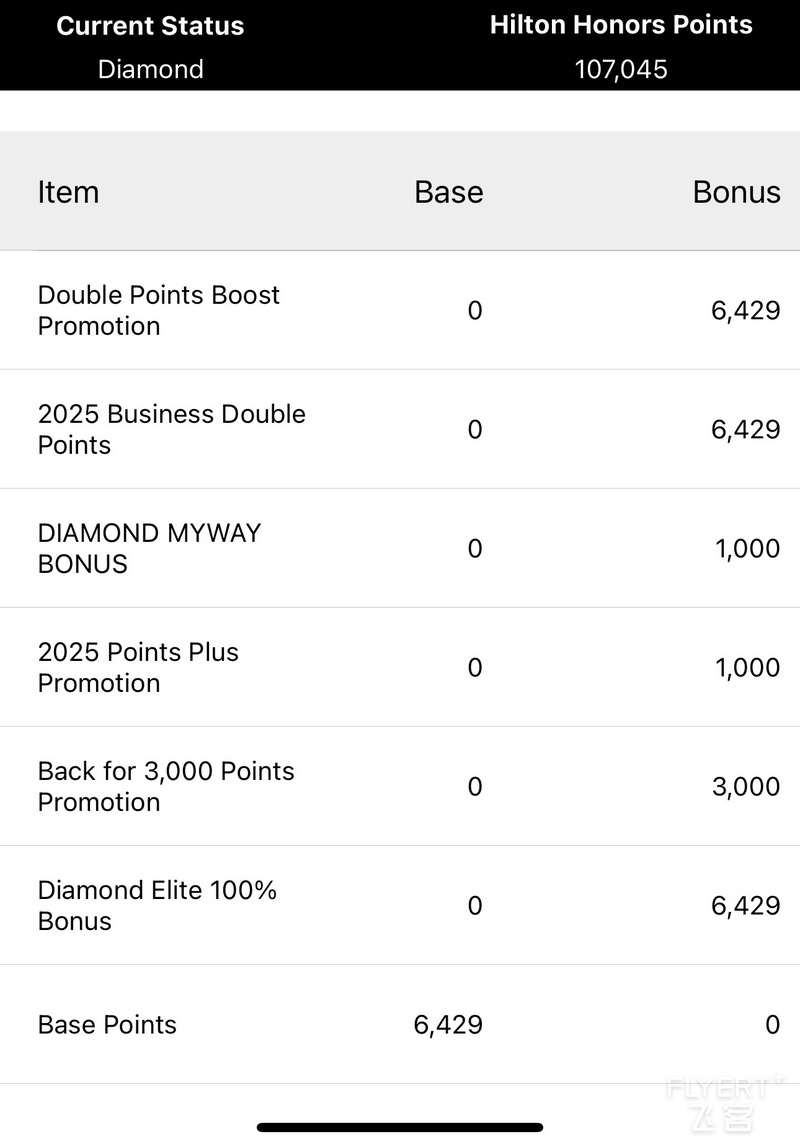Tap the Back for 3,000 Points Promotion
This screenshot has height=1147, width=800.
coord(400,786)
